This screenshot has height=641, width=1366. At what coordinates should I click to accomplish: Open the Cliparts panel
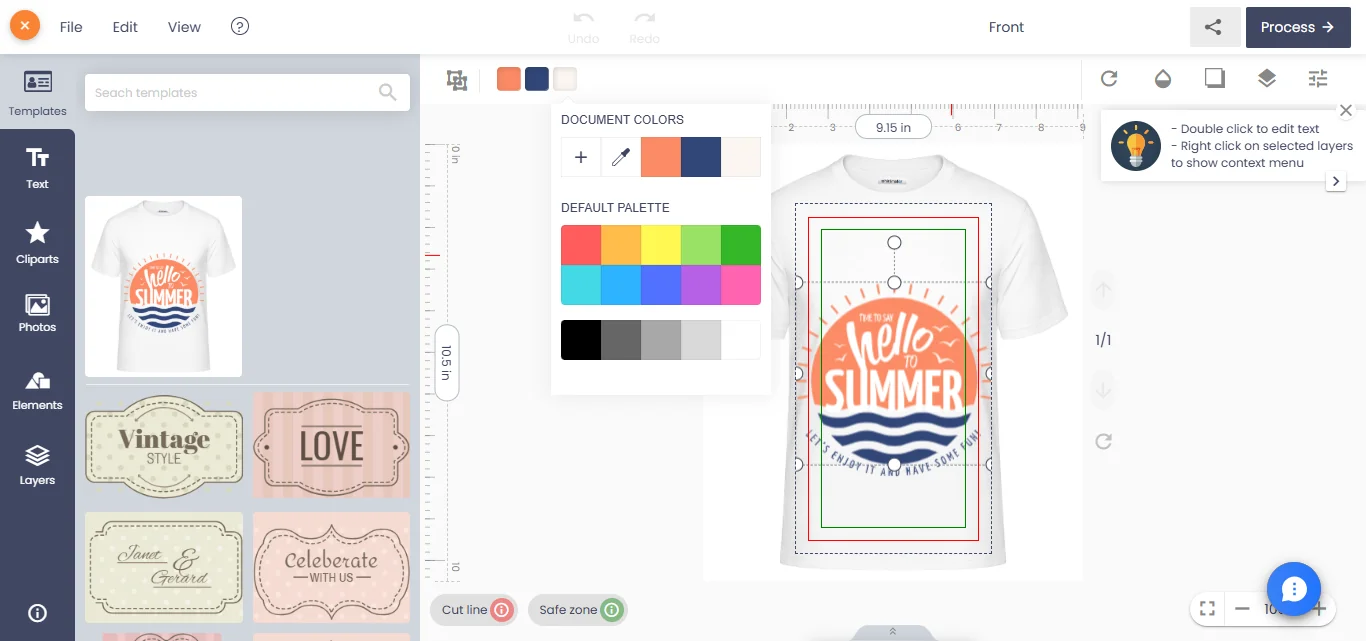click(37, 243)
